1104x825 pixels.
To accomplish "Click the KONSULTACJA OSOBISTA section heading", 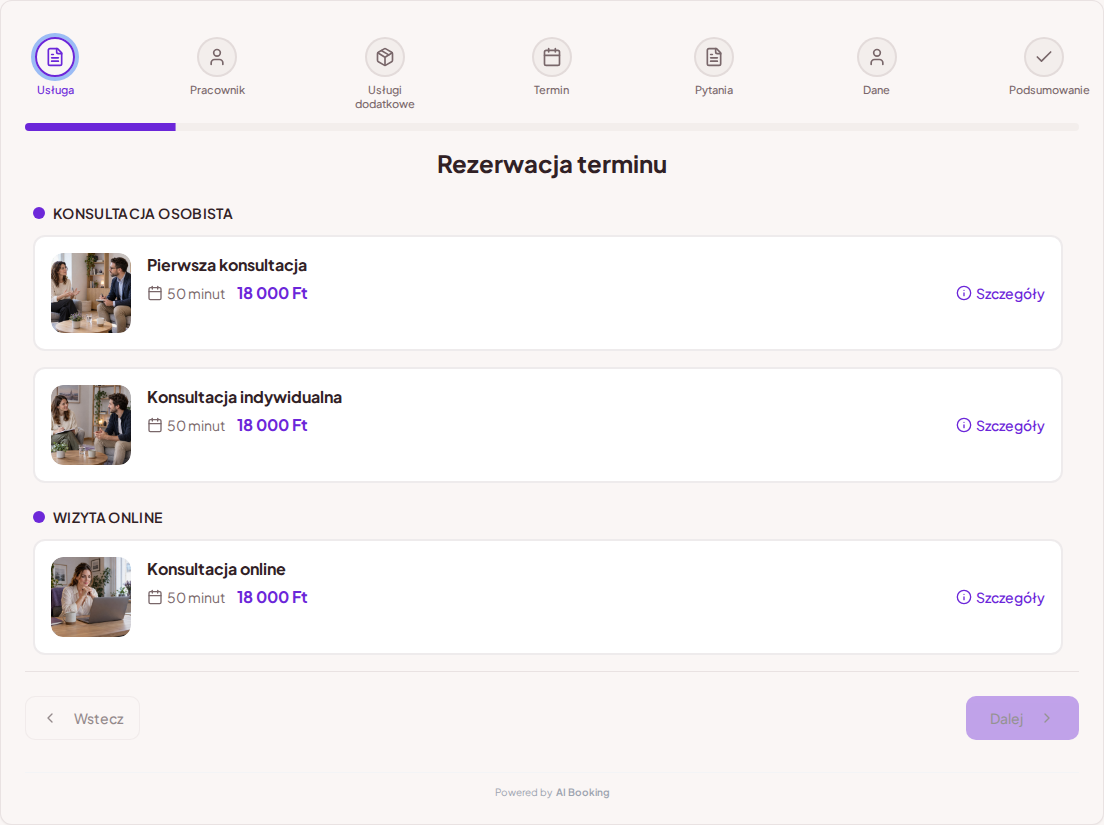I will point(142,214).
